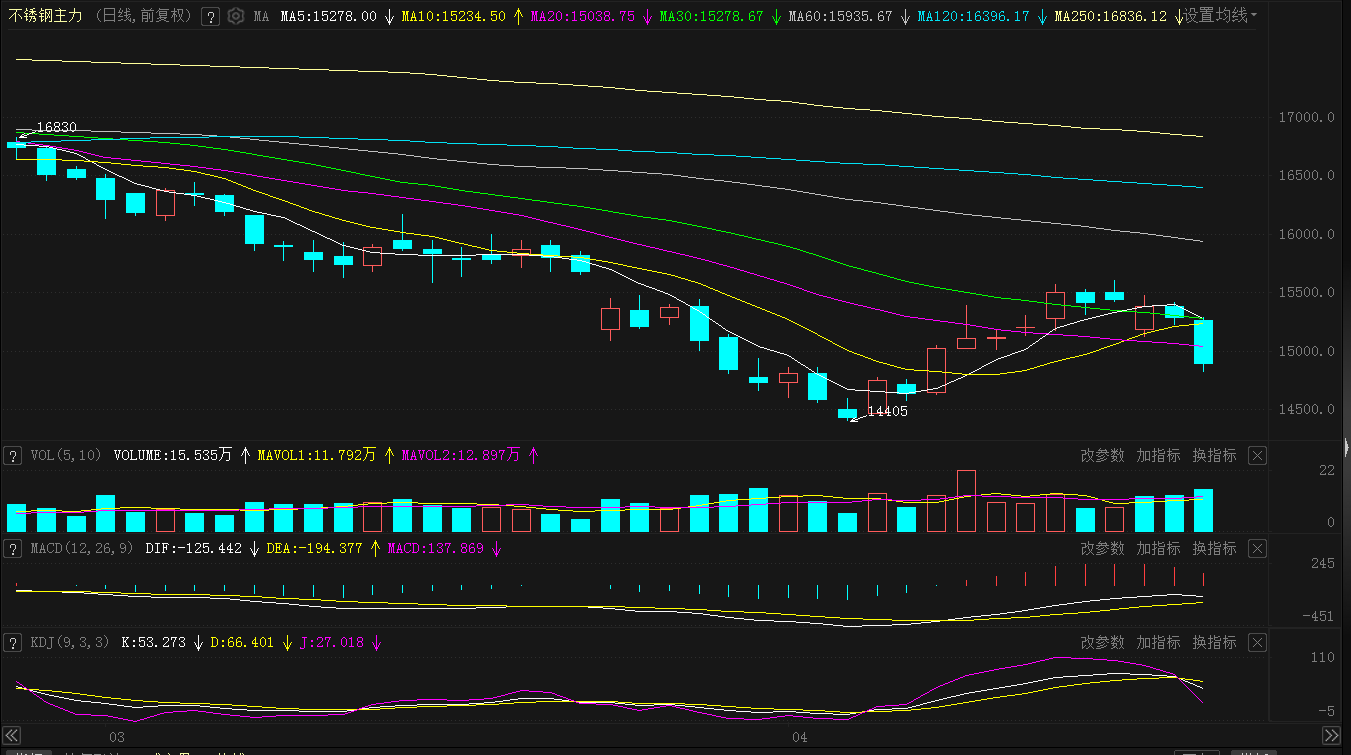The image size is (1351, 755).
Task: Select the K:53.273 value
Action: coord(153,642)
